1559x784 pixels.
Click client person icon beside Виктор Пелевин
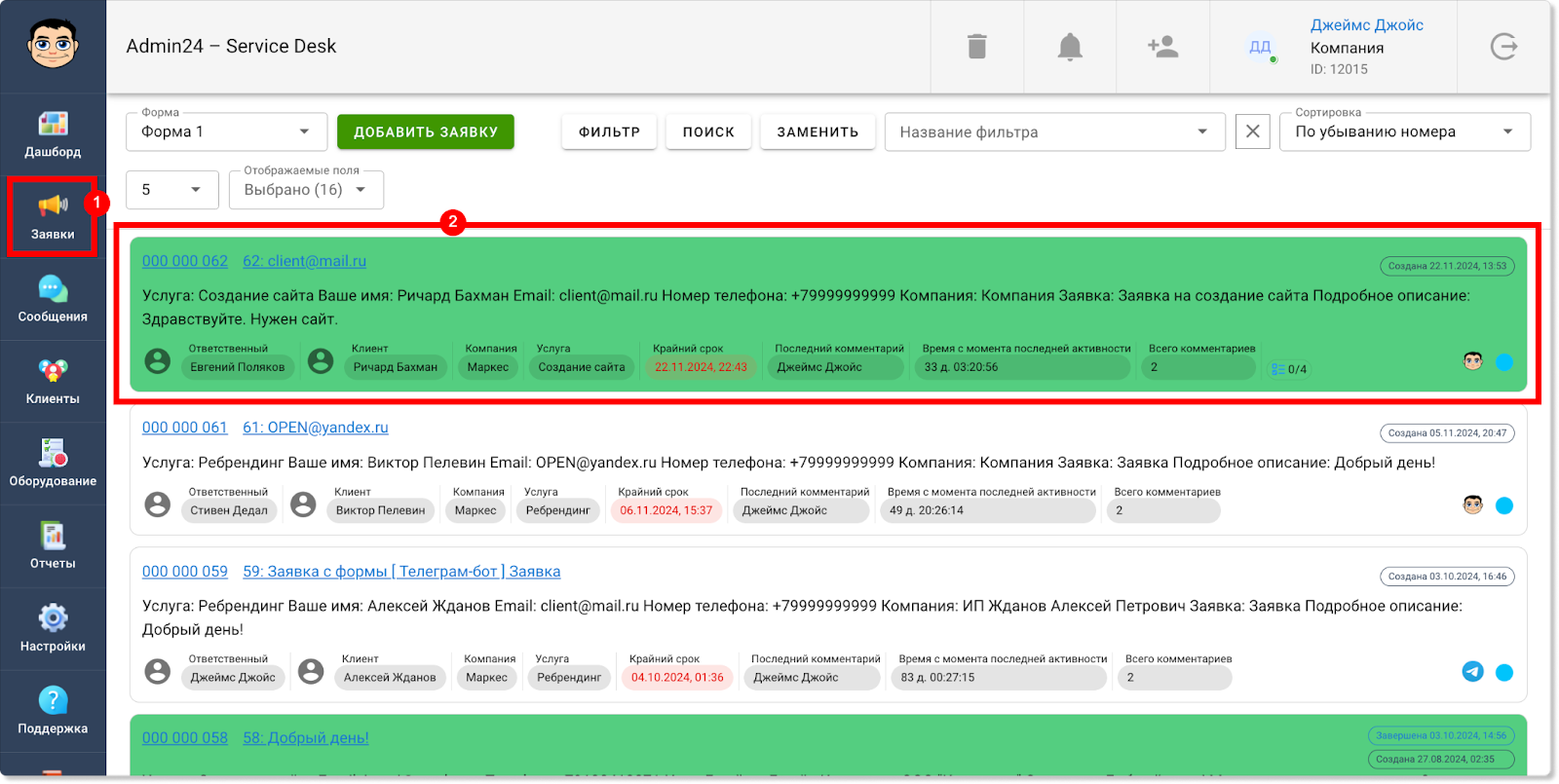point(303,504)
